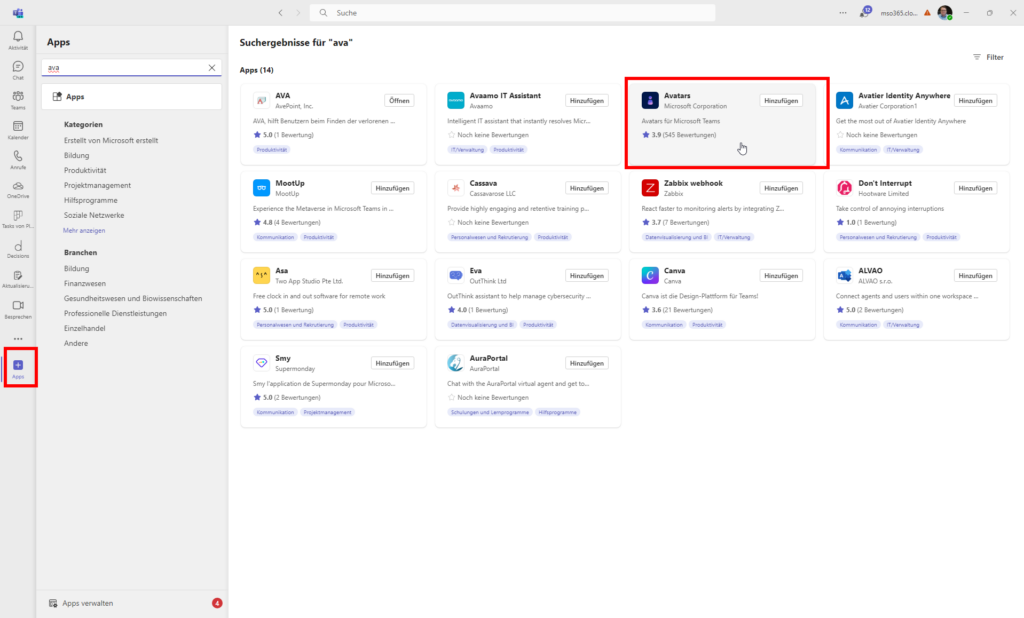Filter by industry Einzelhandel

[84, 328]
